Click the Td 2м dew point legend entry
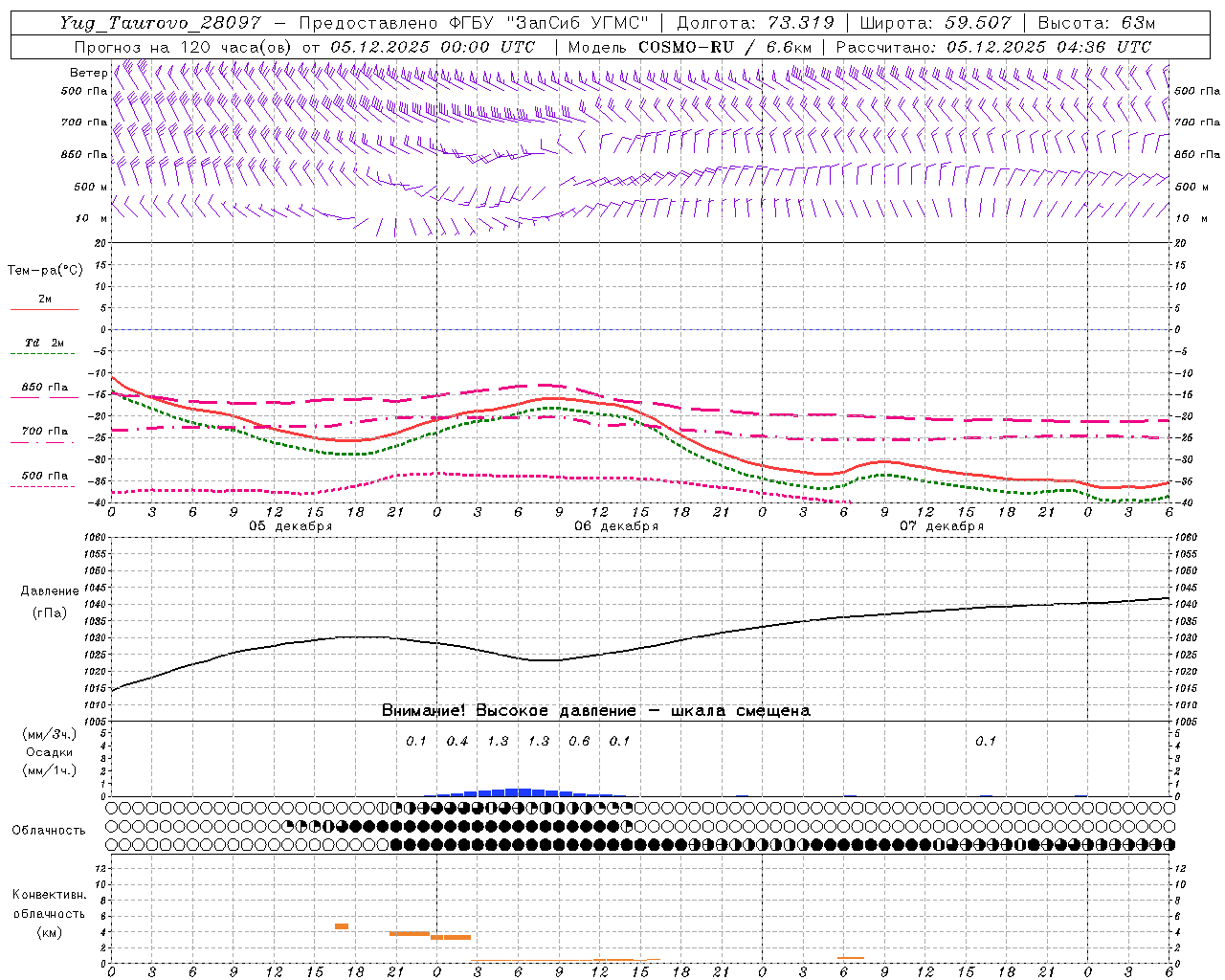Screen dimensions: 1225x980 (x=44, y=343)
